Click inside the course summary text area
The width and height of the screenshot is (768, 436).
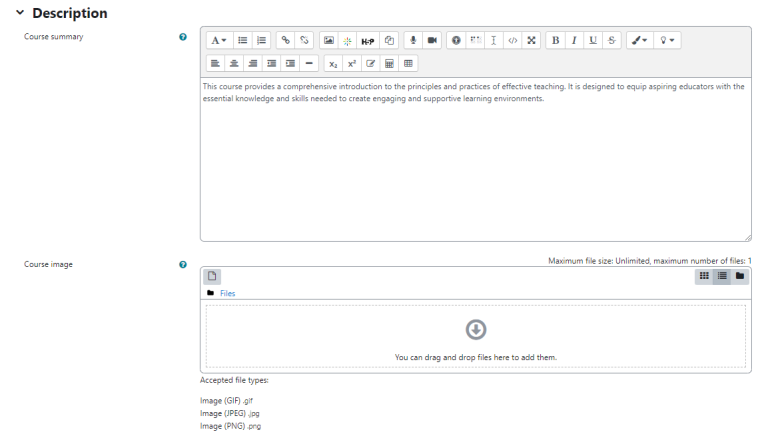[476, 159]
